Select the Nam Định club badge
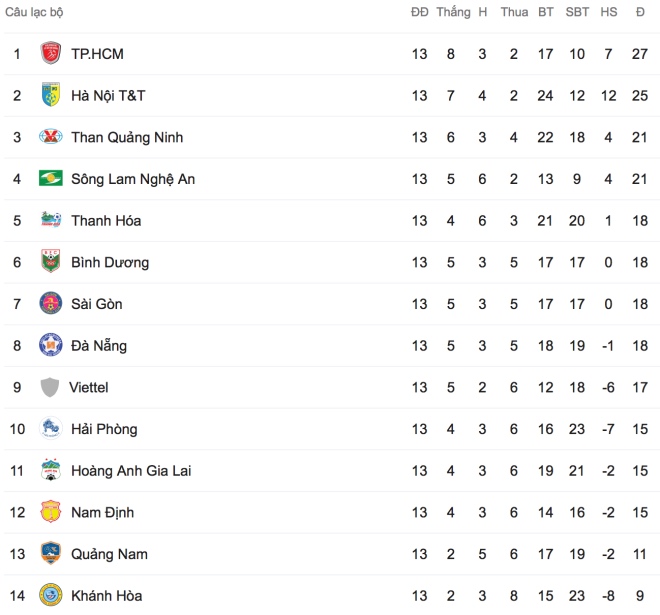The image size is (660, 615). coord(51,512)
